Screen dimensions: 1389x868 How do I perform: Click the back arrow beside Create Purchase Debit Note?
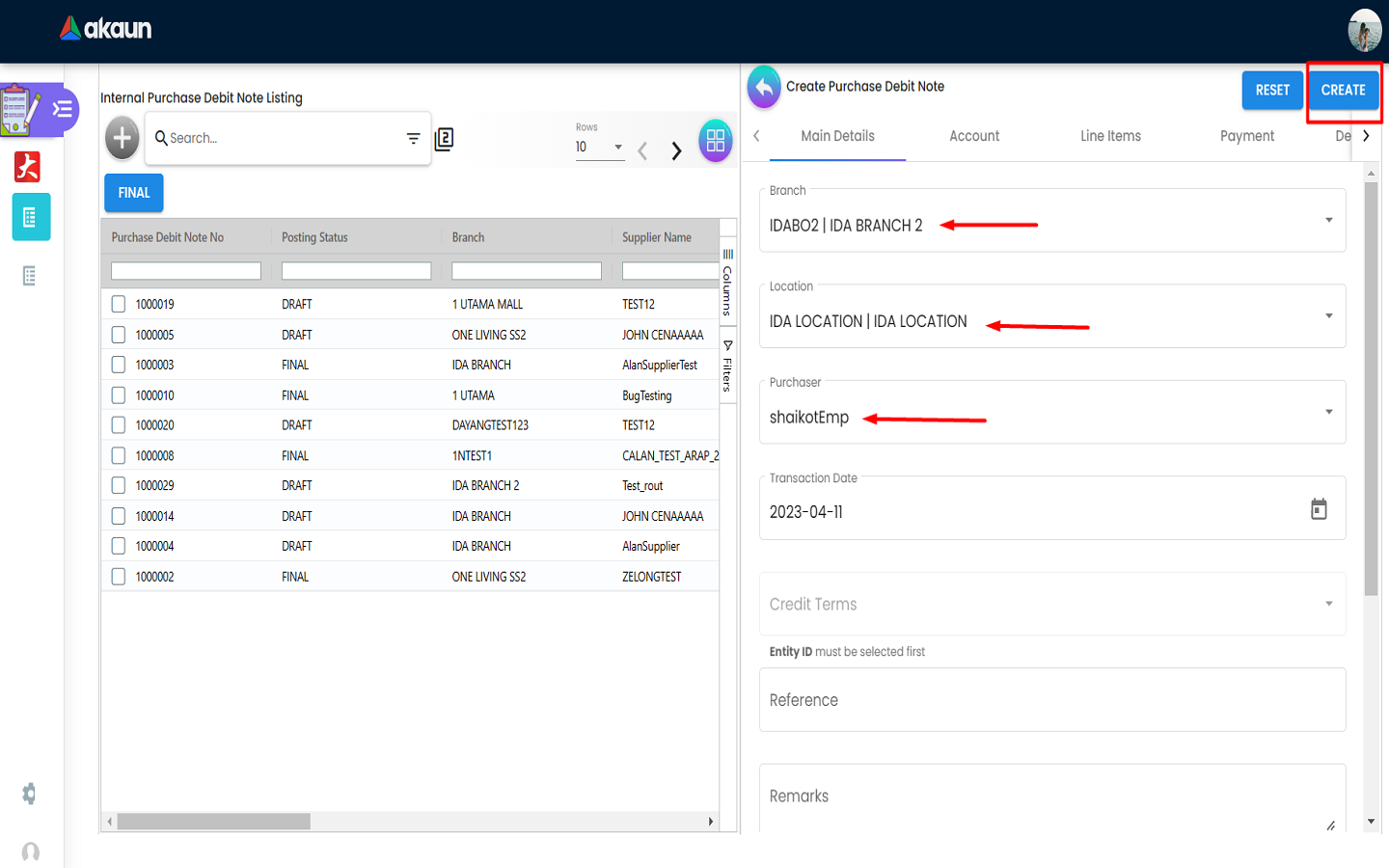(764, 88)
